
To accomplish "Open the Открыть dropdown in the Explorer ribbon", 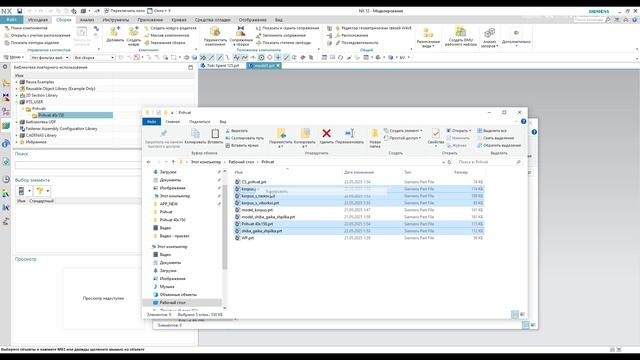I will pyautogui.click(x=458, y=131).
